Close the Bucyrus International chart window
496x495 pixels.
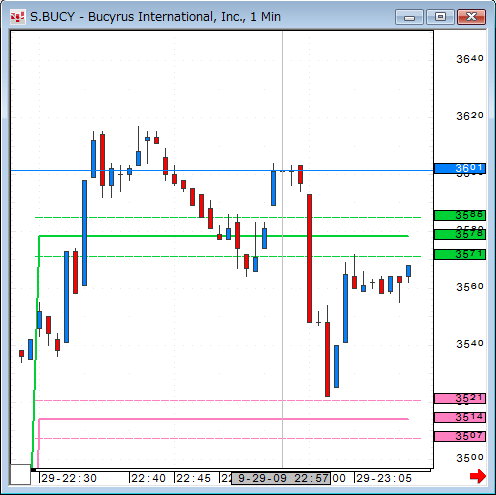click(x=471, y=17)
